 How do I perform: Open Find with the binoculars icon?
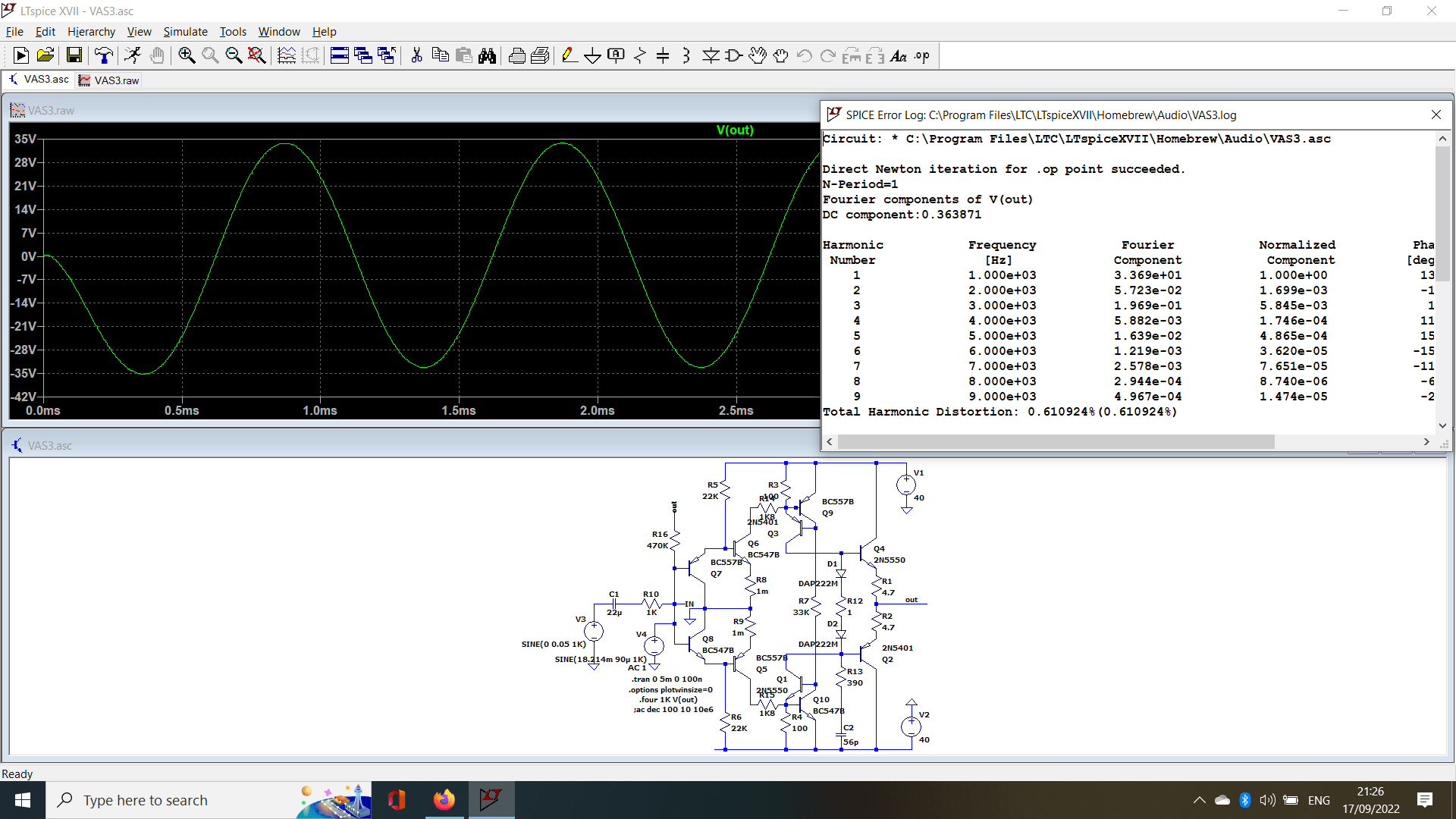[487, 55]
